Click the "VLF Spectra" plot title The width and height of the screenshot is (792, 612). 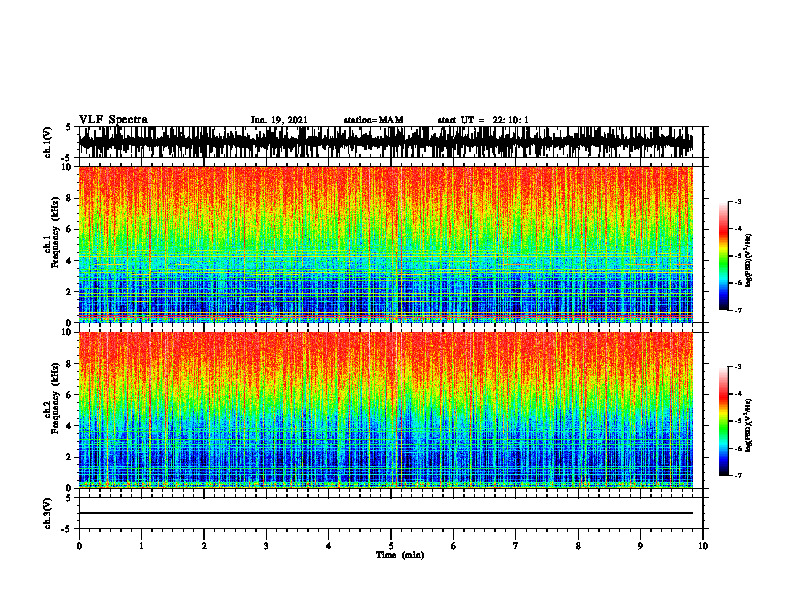point(113,120)
